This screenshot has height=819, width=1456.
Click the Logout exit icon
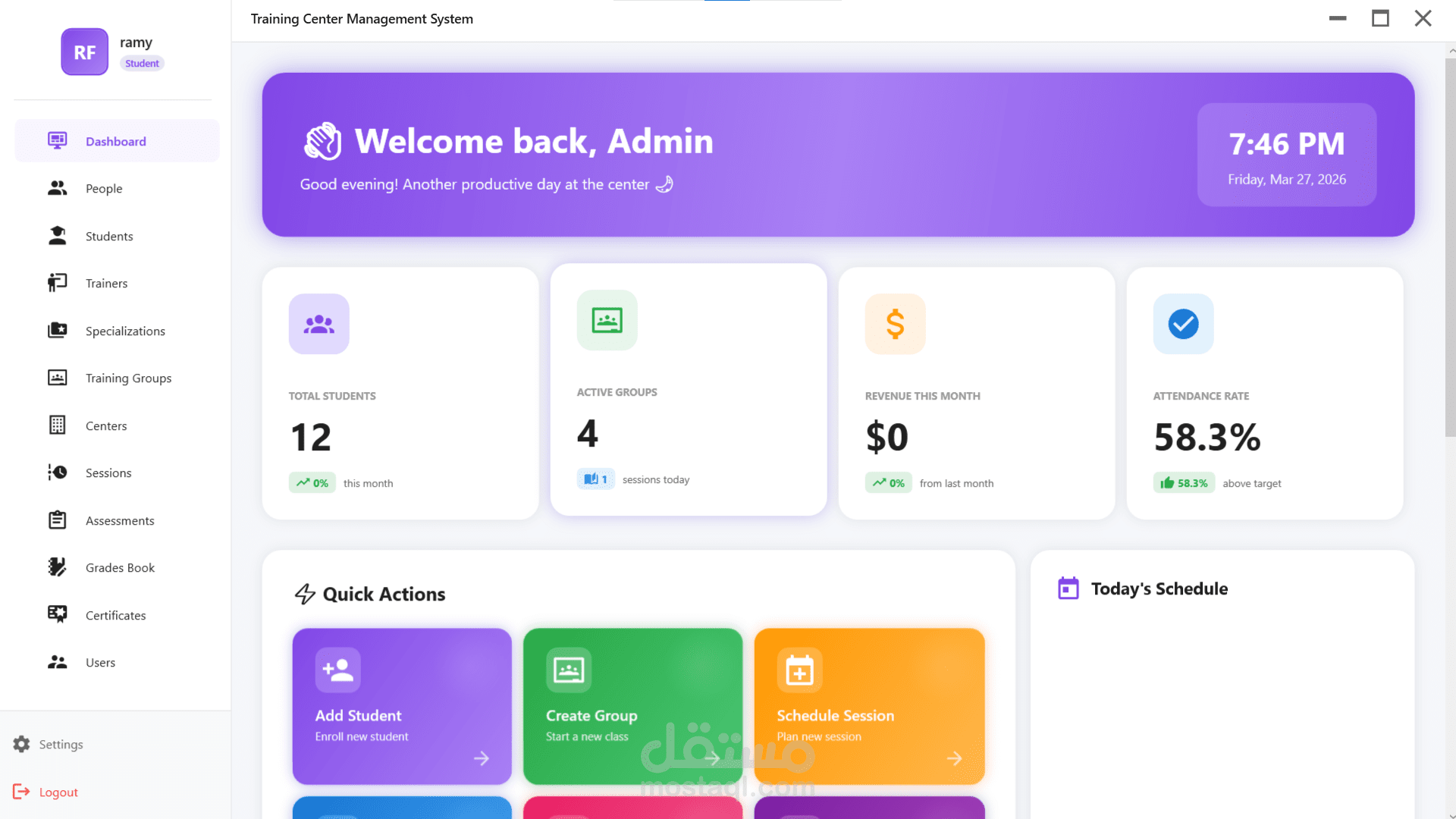click(21, 792)
